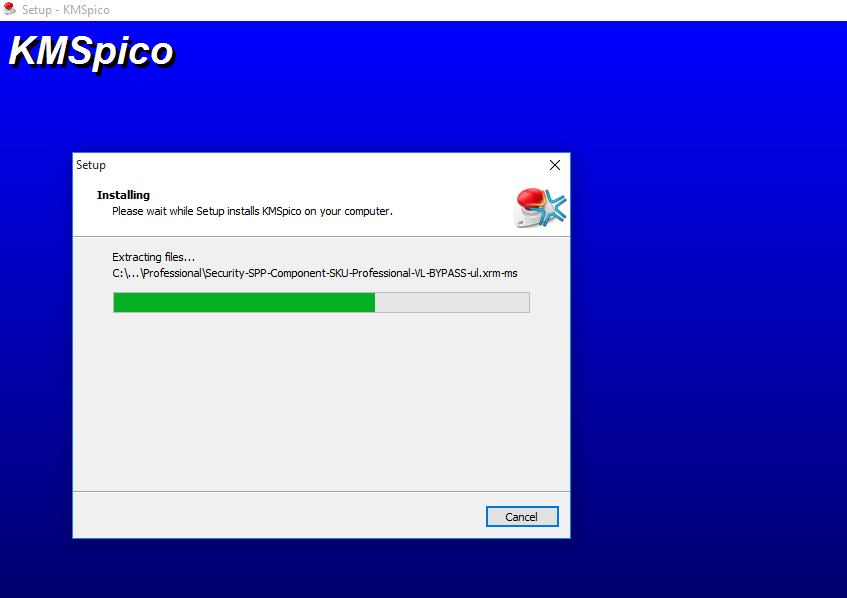
Task: Close the Setup dialog with the X
Action: (x=555, y=165)
